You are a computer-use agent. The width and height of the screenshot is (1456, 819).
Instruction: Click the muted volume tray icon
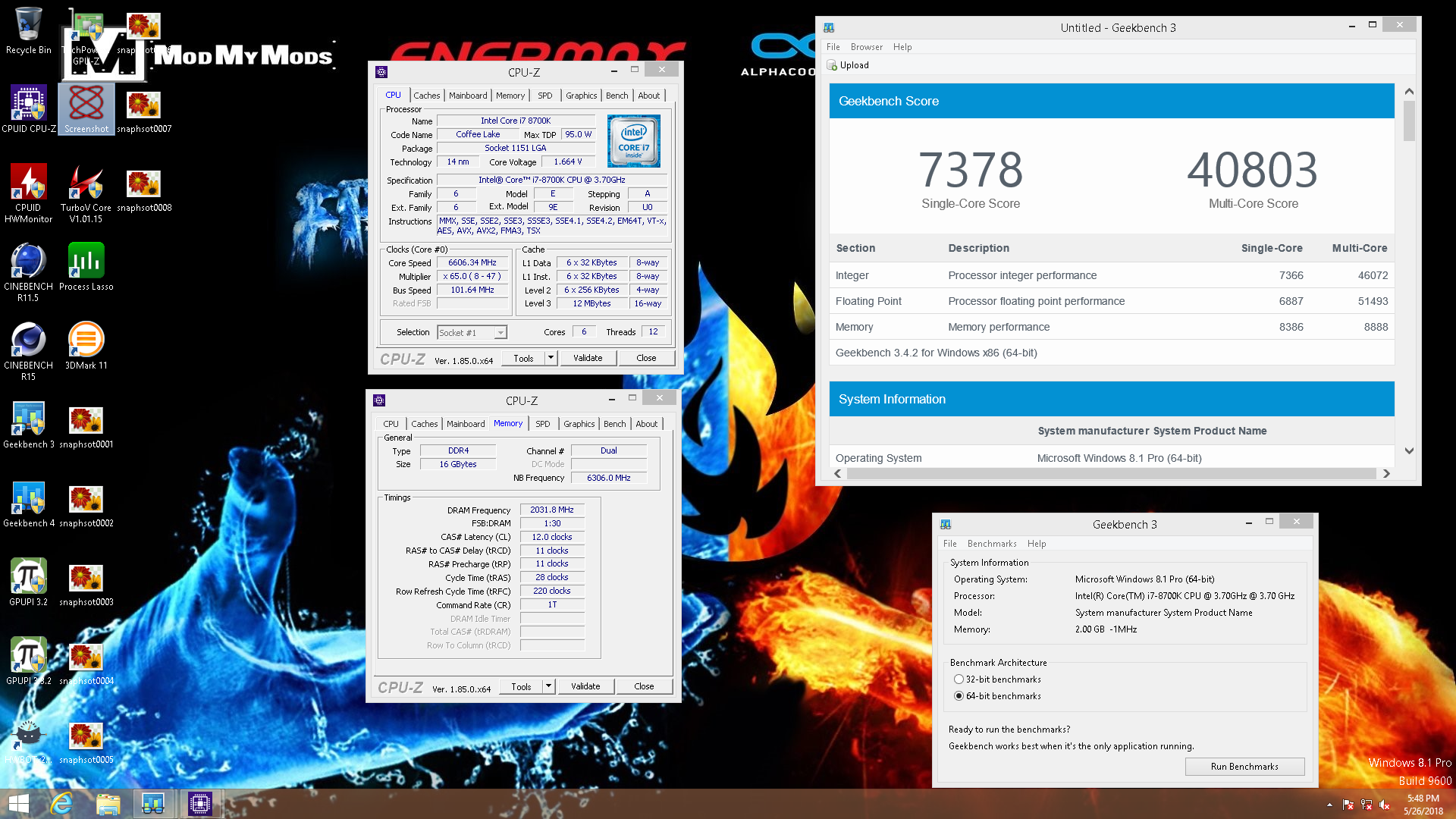(x=1385, y=805)
